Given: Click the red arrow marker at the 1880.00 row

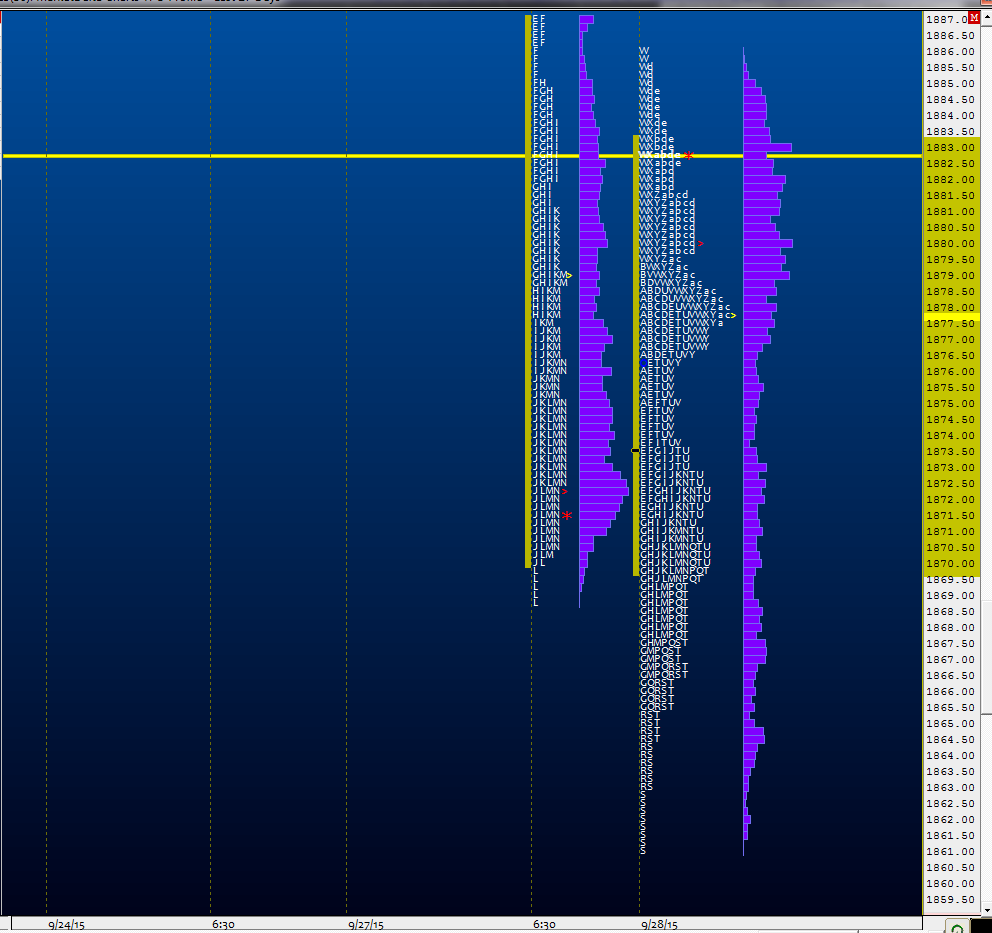Looking at the screenshot, I should point(700,244).
